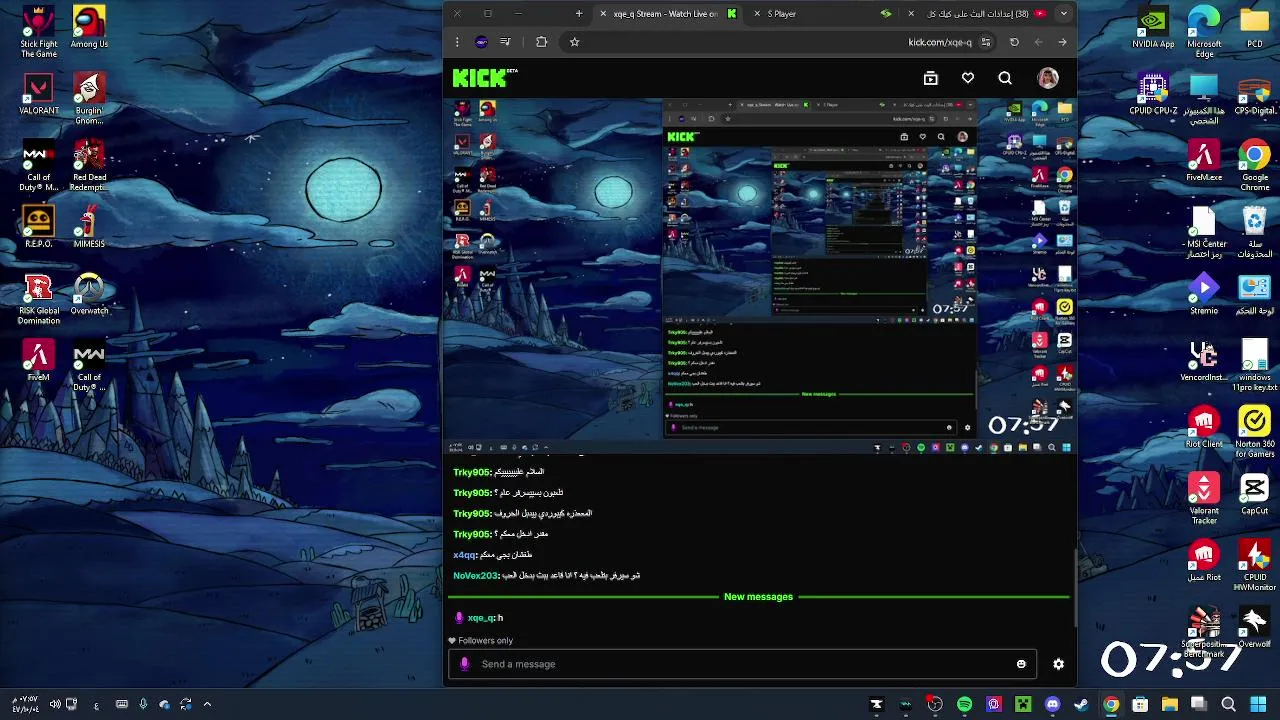Open the Among Us desktop shortcut

(x=89, y=27)
